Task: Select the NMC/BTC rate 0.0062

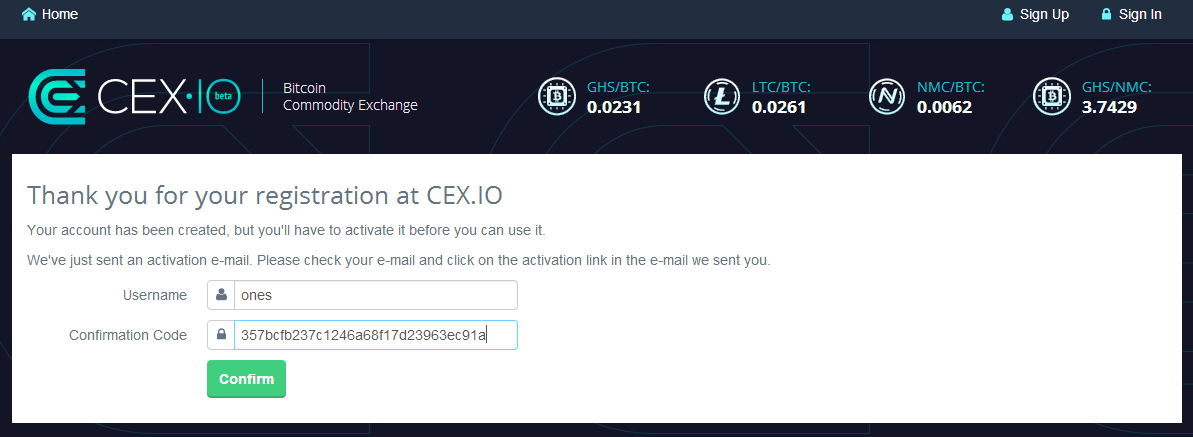Action: coord(944,107)
